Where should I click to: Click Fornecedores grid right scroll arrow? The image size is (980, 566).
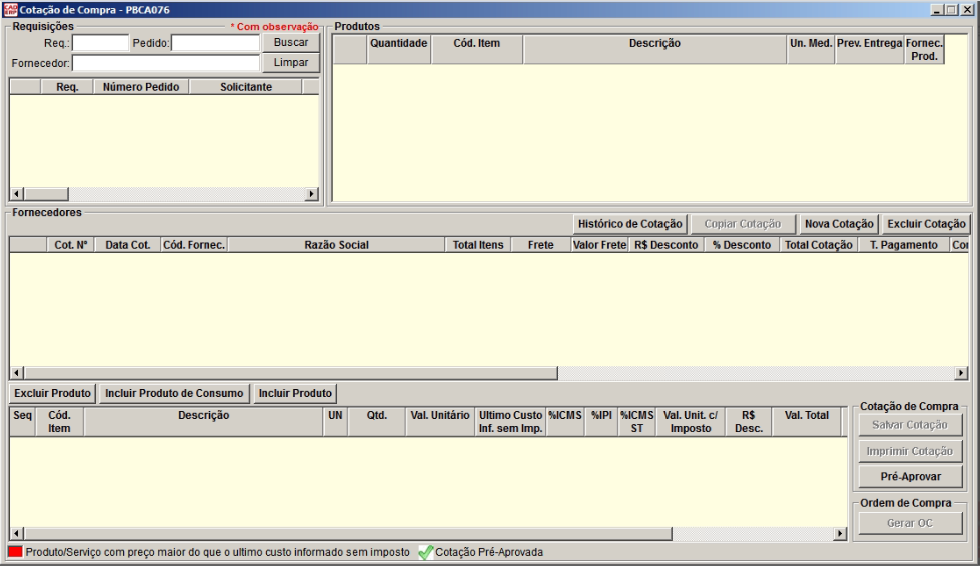961,373
